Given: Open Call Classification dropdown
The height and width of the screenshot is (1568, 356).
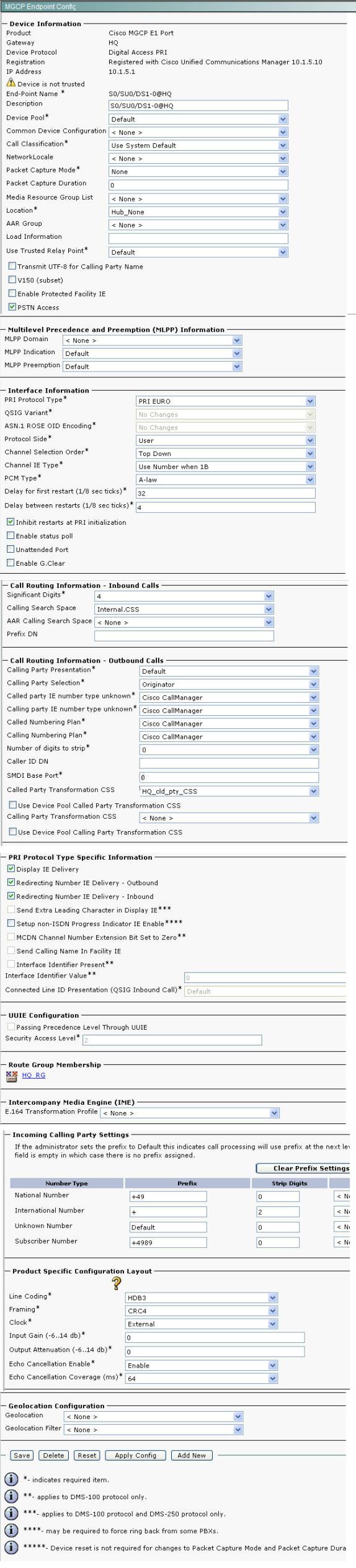Looking at the screenshot, I should coord(198,145).
